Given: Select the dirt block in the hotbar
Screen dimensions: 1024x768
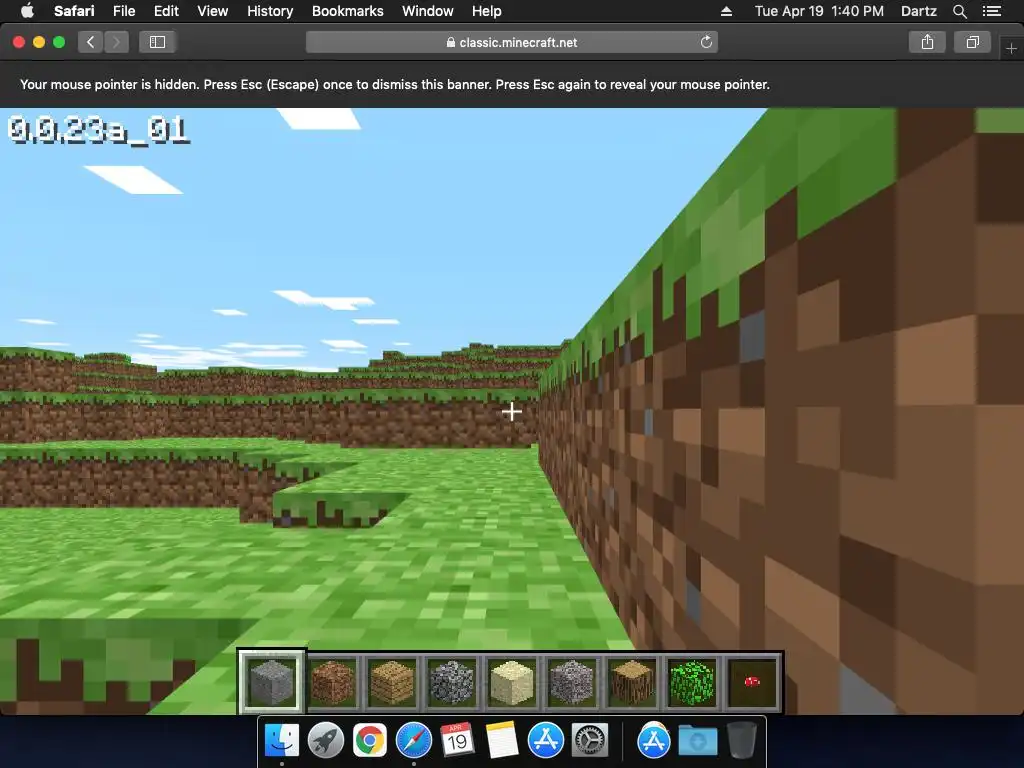Looking at the screenshot, I should click(332, 682).
